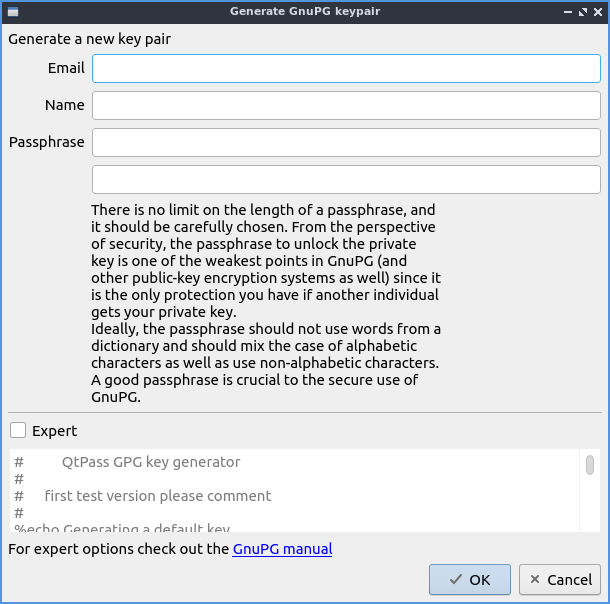Grab the template text area scrollbar handle
610x604 pixels.
coord(590,465)
